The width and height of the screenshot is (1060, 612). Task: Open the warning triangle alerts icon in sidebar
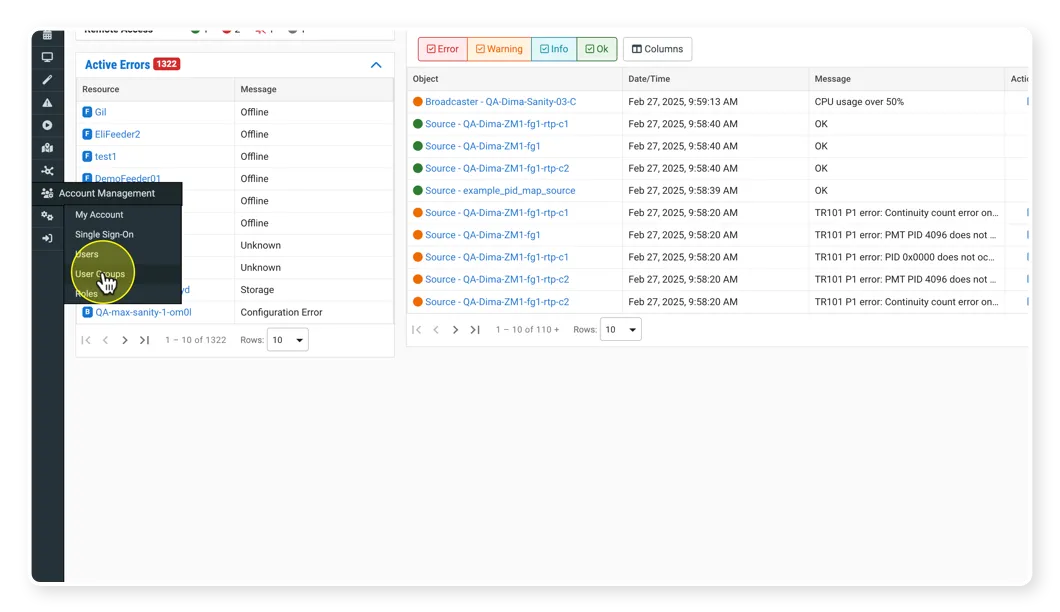[x=47, y=103]
